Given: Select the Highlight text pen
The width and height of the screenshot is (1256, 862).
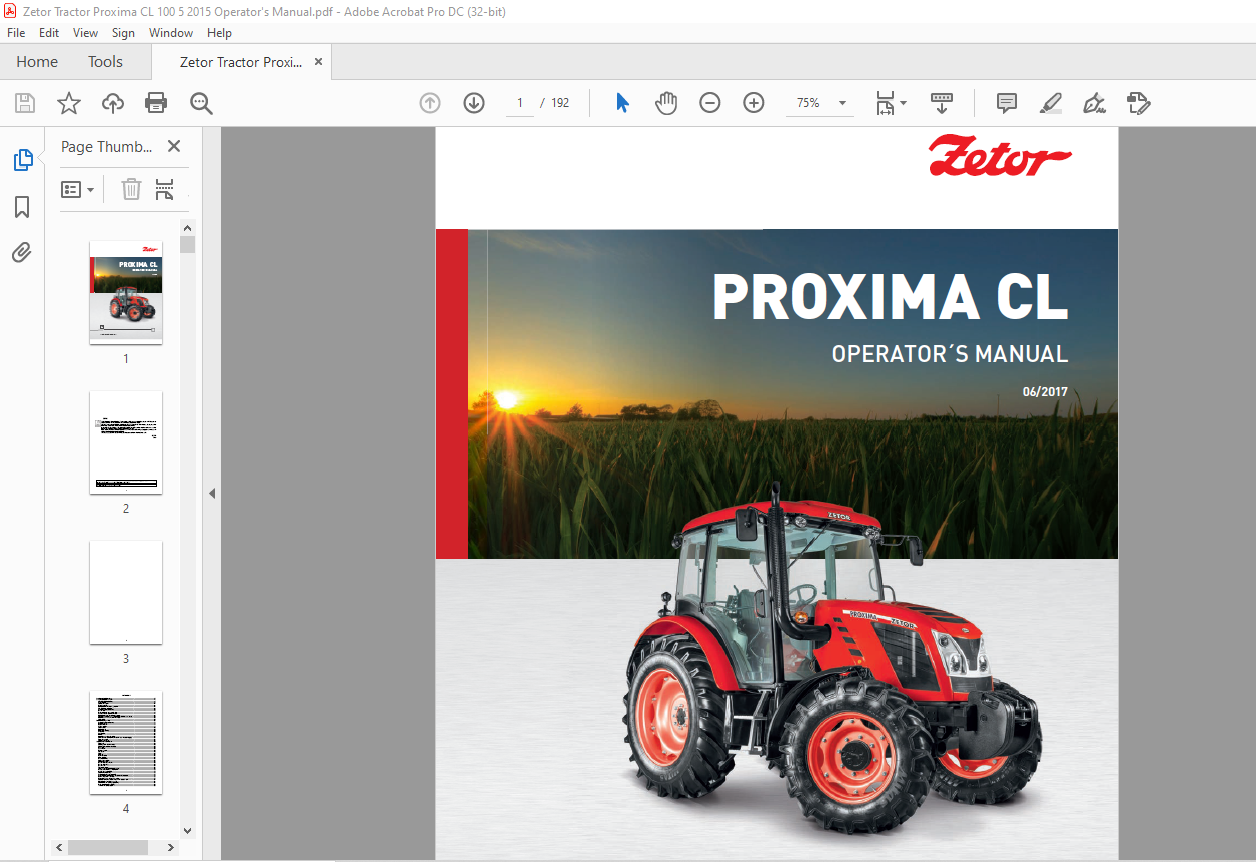Looking at the screenshot, I should pos(1051,103).
